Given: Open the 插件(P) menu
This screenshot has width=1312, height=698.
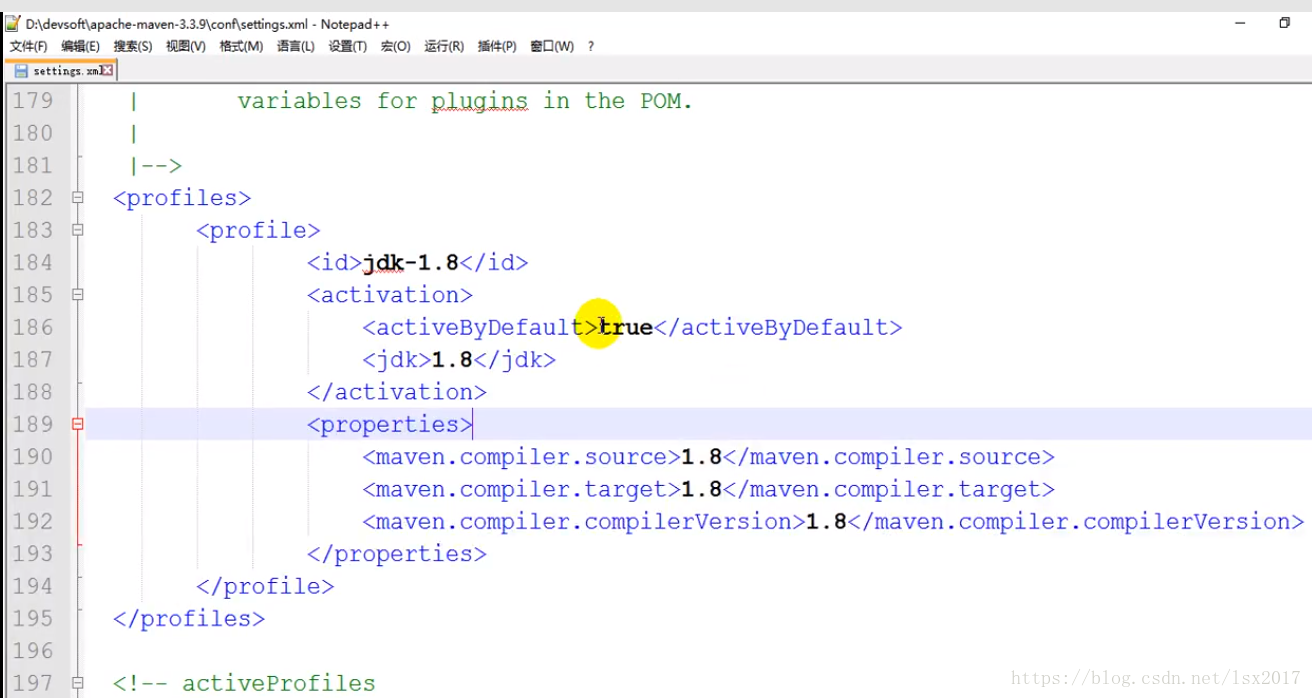Looking at the screenshot, I should (x=497, y=46).
